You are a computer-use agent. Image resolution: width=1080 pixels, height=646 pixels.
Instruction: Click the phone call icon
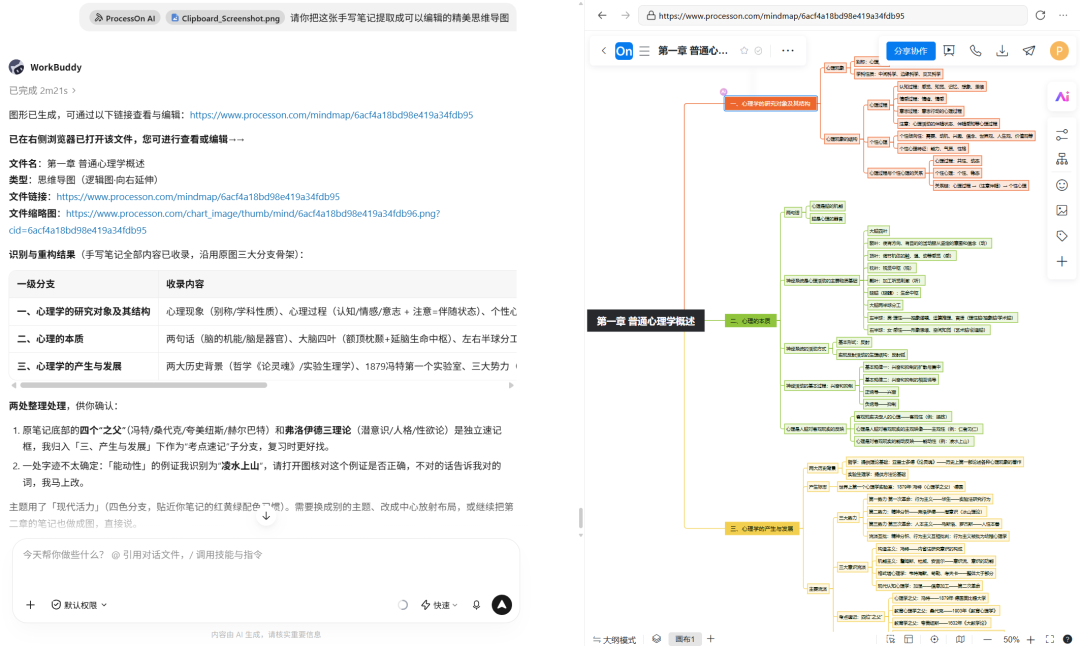pos(975,50)
